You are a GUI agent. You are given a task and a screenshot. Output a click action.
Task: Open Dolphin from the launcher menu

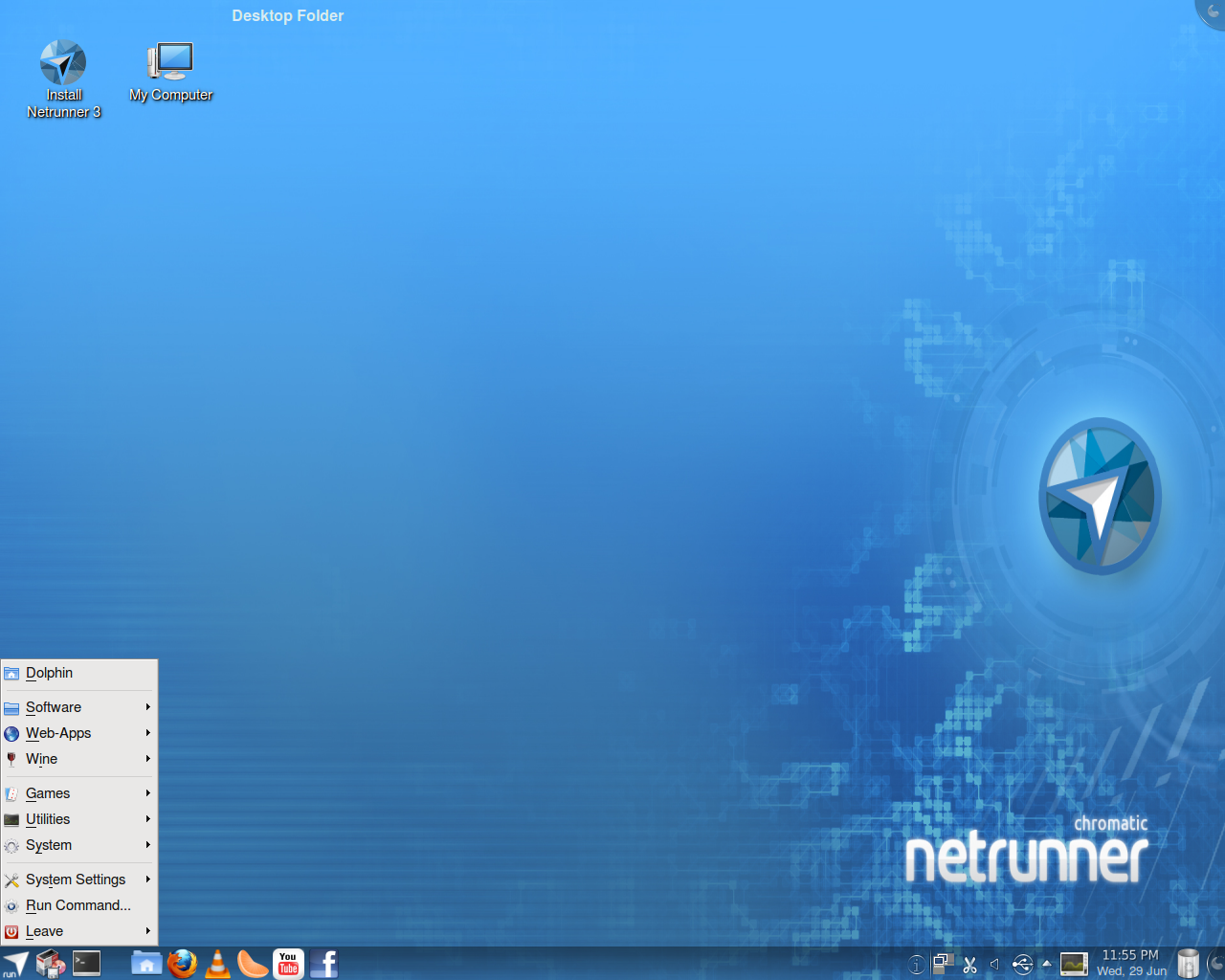pos(79,673)
